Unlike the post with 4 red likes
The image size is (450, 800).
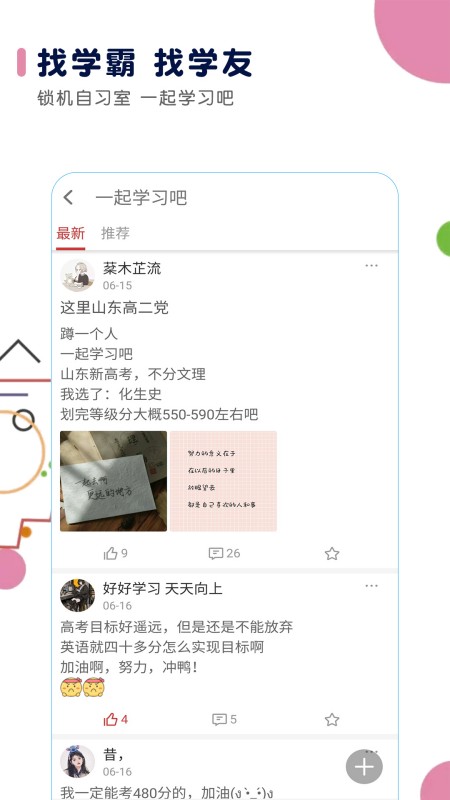(115, 719)
